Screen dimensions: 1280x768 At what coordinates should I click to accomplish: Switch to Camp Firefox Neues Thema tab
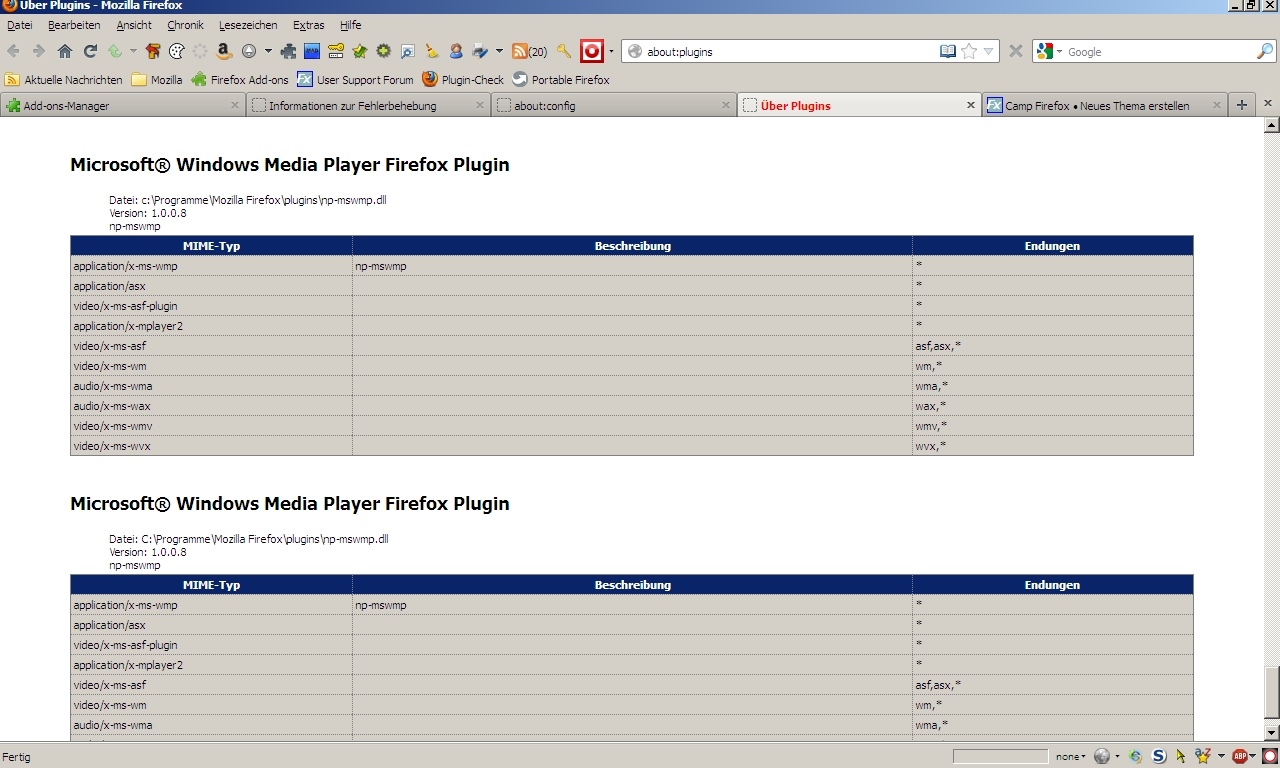point(1105,105)
